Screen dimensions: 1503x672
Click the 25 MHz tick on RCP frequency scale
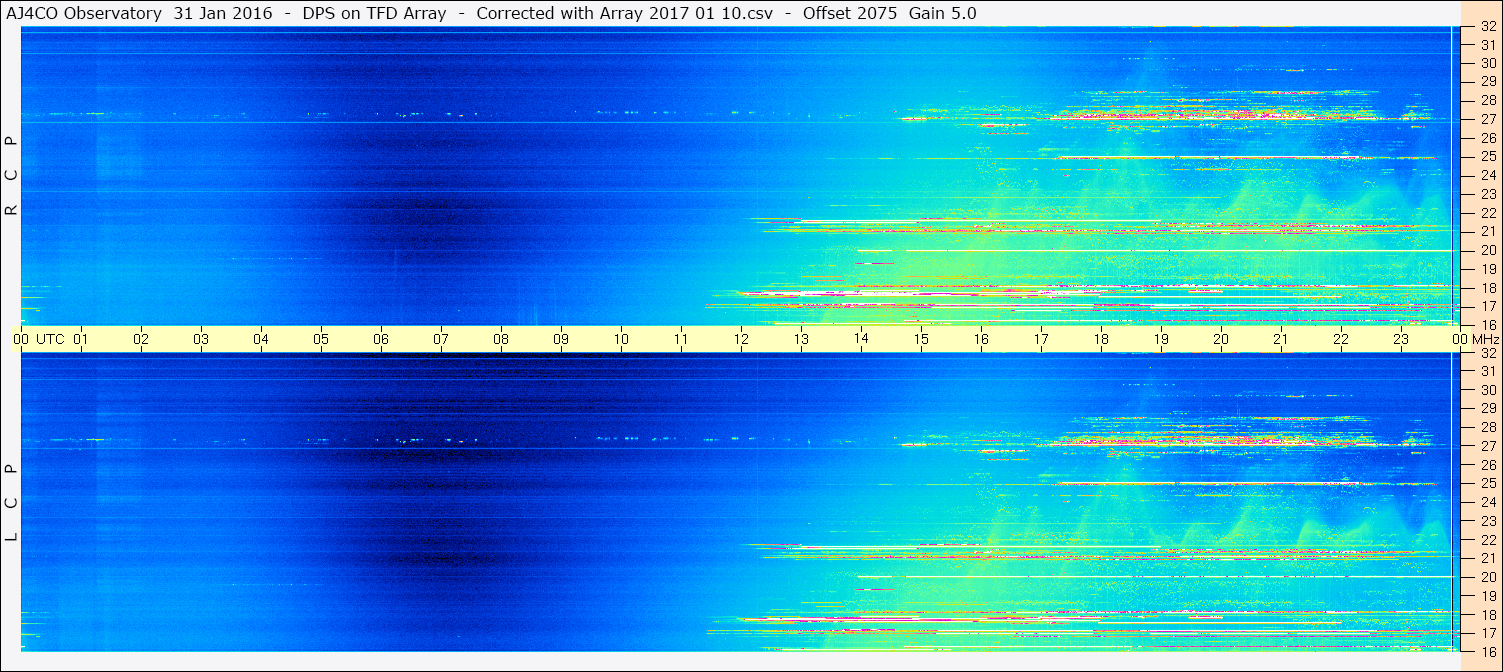click(1488, 157)
